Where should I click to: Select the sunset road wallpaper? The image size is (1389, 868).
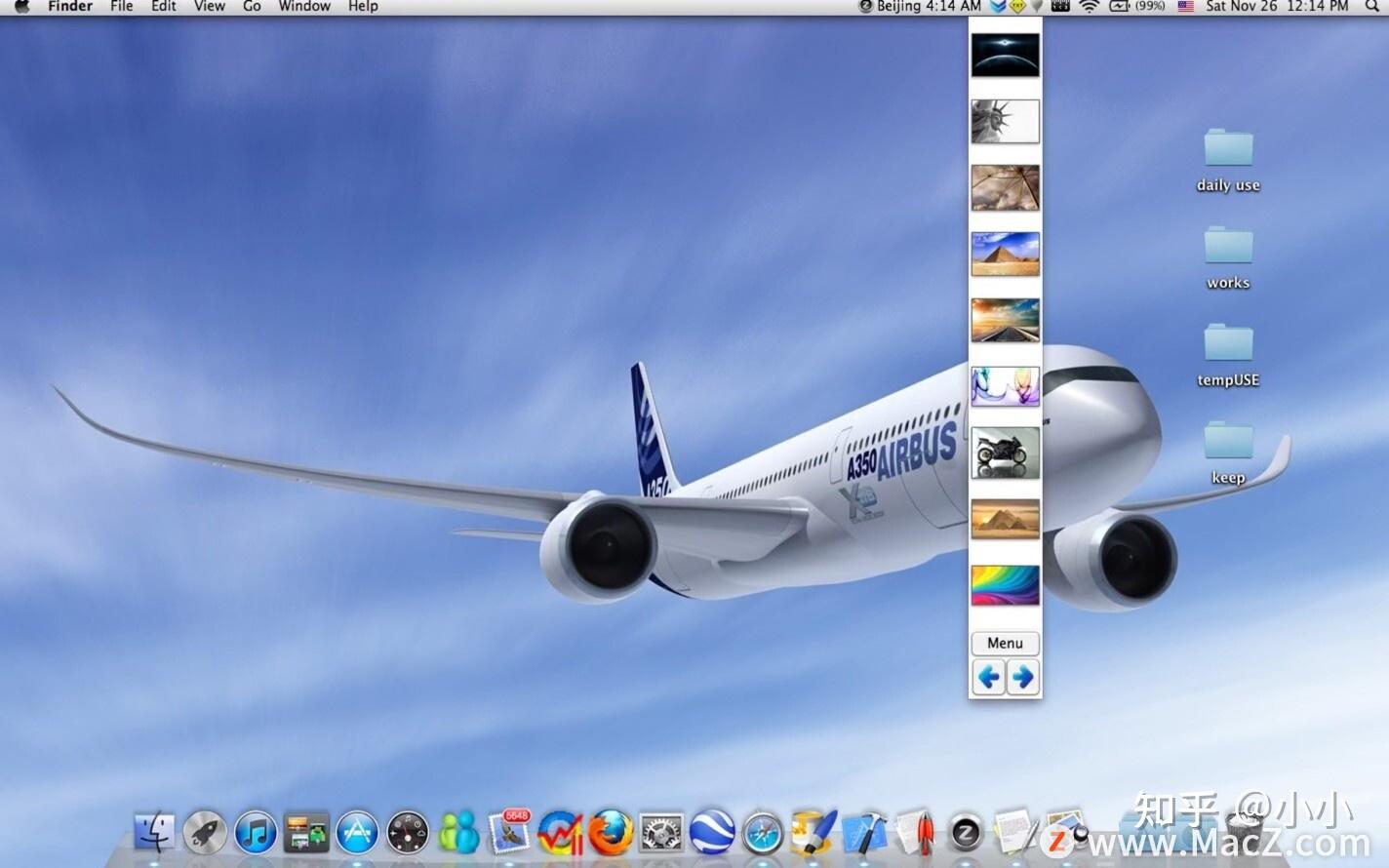[x=1005, y=320]
